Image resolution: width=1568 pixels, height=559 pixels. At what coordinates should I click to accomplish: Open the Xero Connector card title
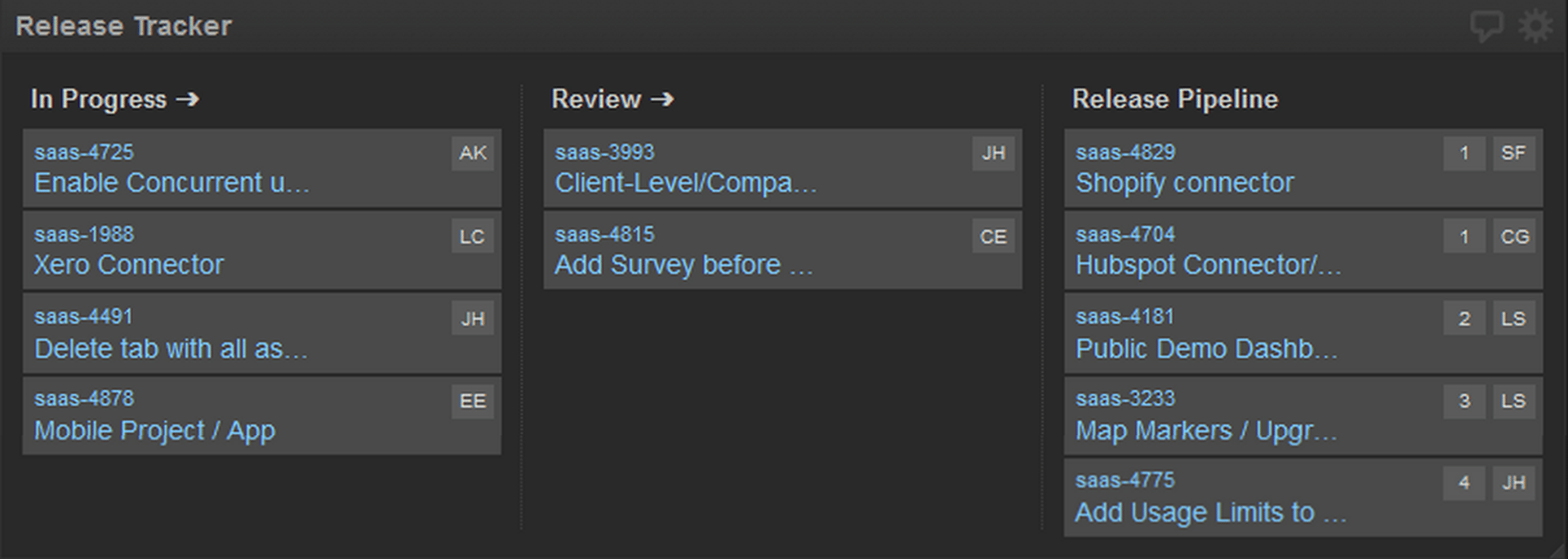pos(129,265)
